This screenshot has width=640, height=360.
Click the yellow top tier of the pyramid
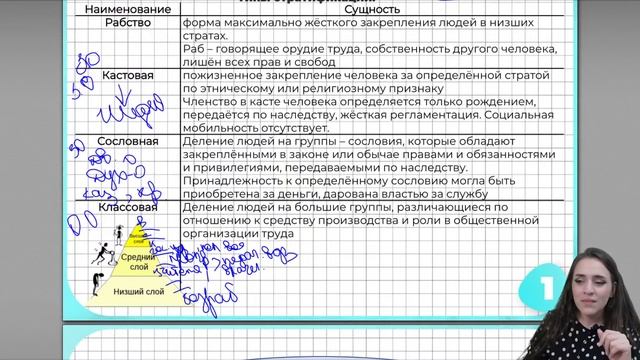click(138, 237)
